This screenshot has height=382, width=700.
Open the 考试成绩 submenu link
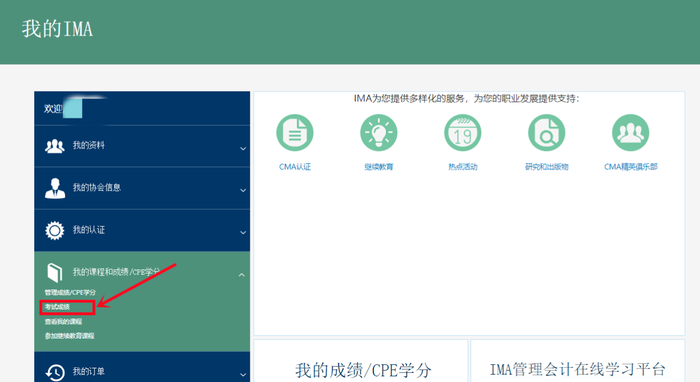pos(57,307)
